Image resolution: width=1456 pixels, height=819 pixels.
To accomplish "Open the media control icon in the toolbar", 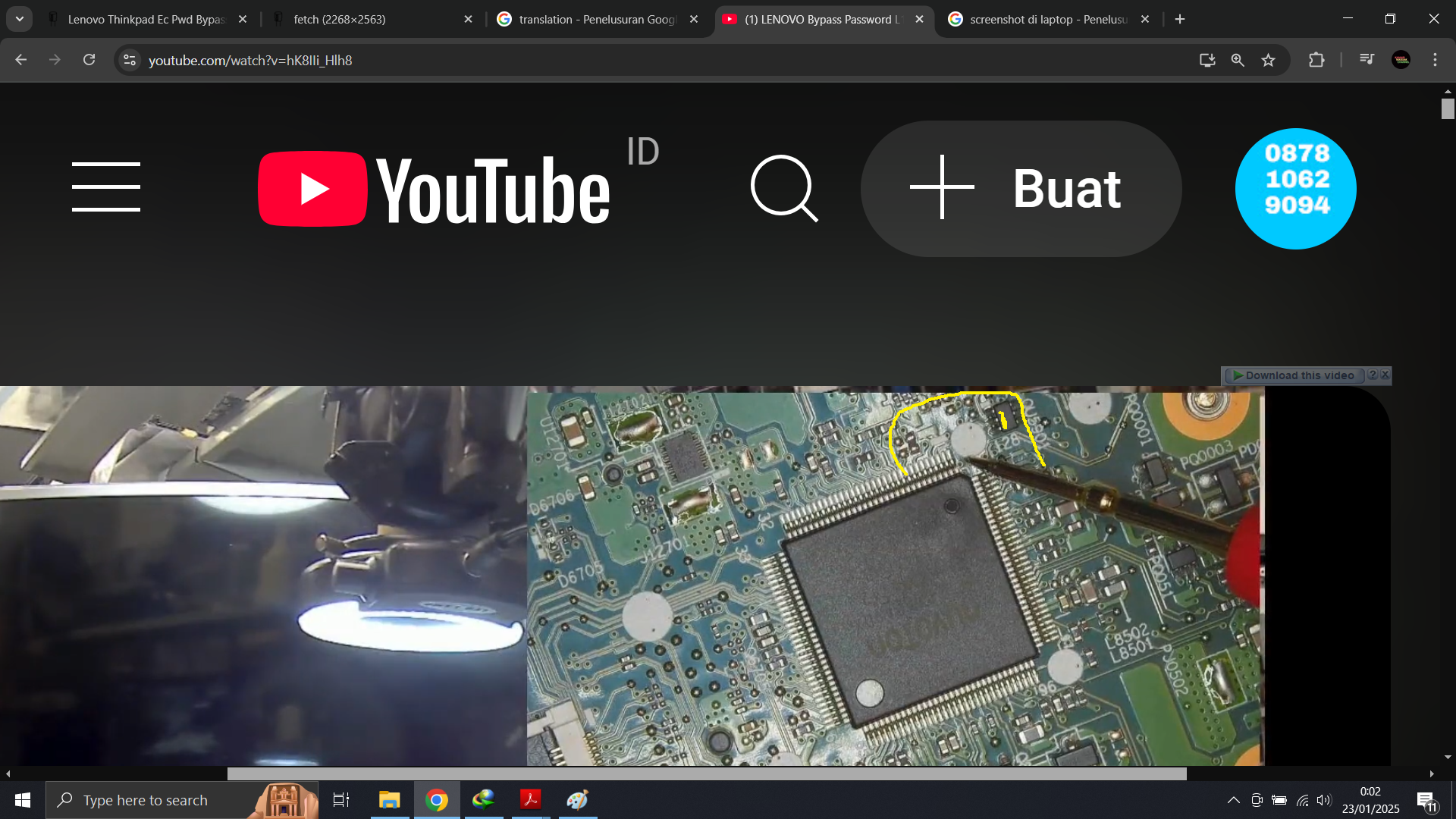I will click(1367, 60).
